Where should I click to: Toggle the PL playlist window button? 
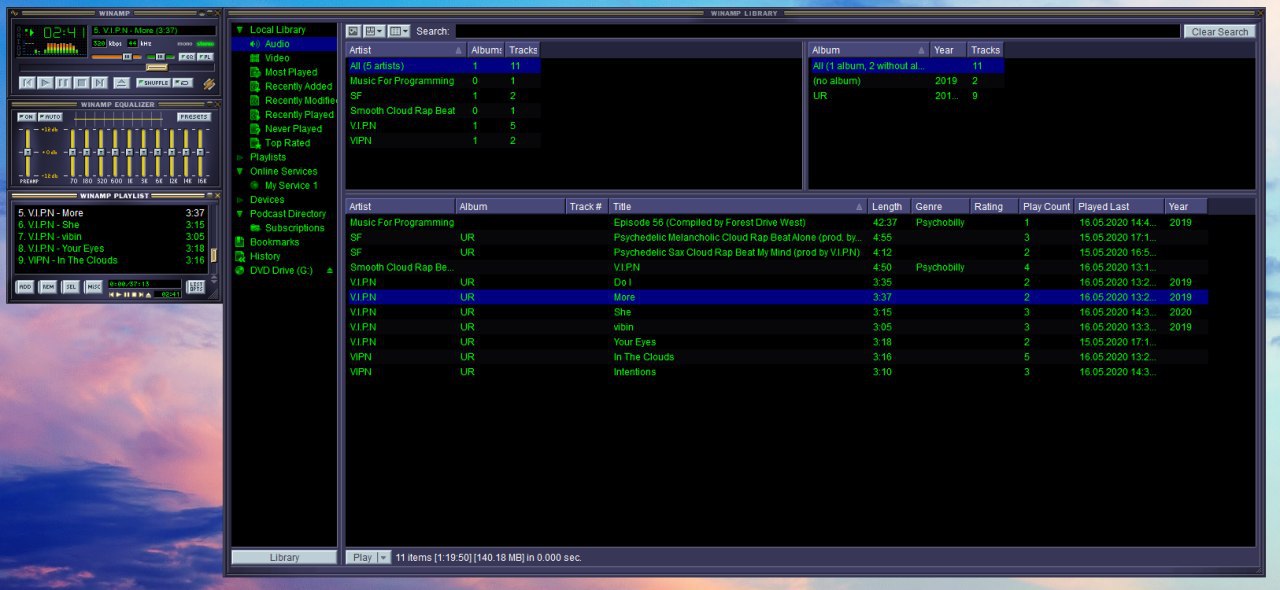pos(205,57)
